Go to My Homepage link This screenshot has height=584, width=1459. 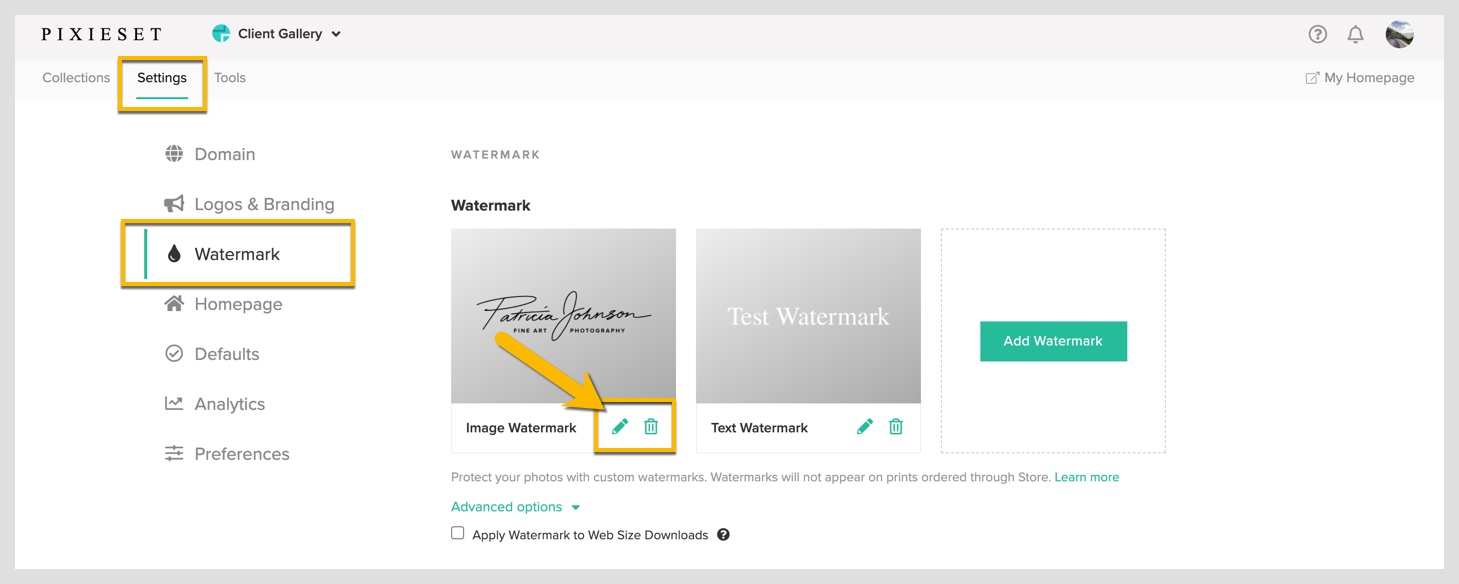coord(1360,78)
